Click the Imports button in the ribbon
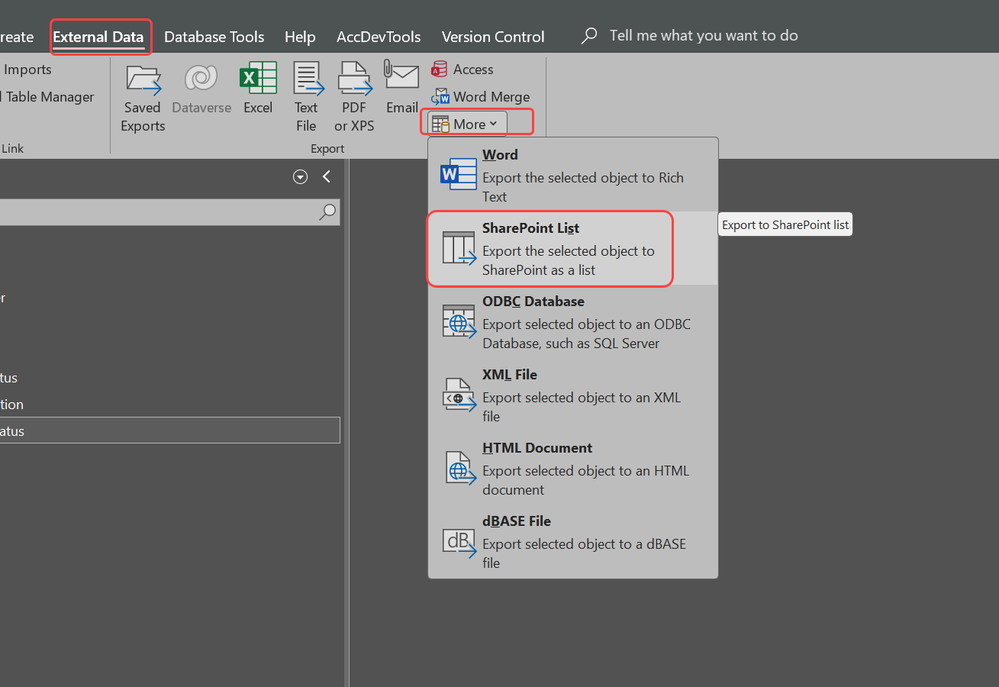999x687 pixels. (x=26, y=69)
